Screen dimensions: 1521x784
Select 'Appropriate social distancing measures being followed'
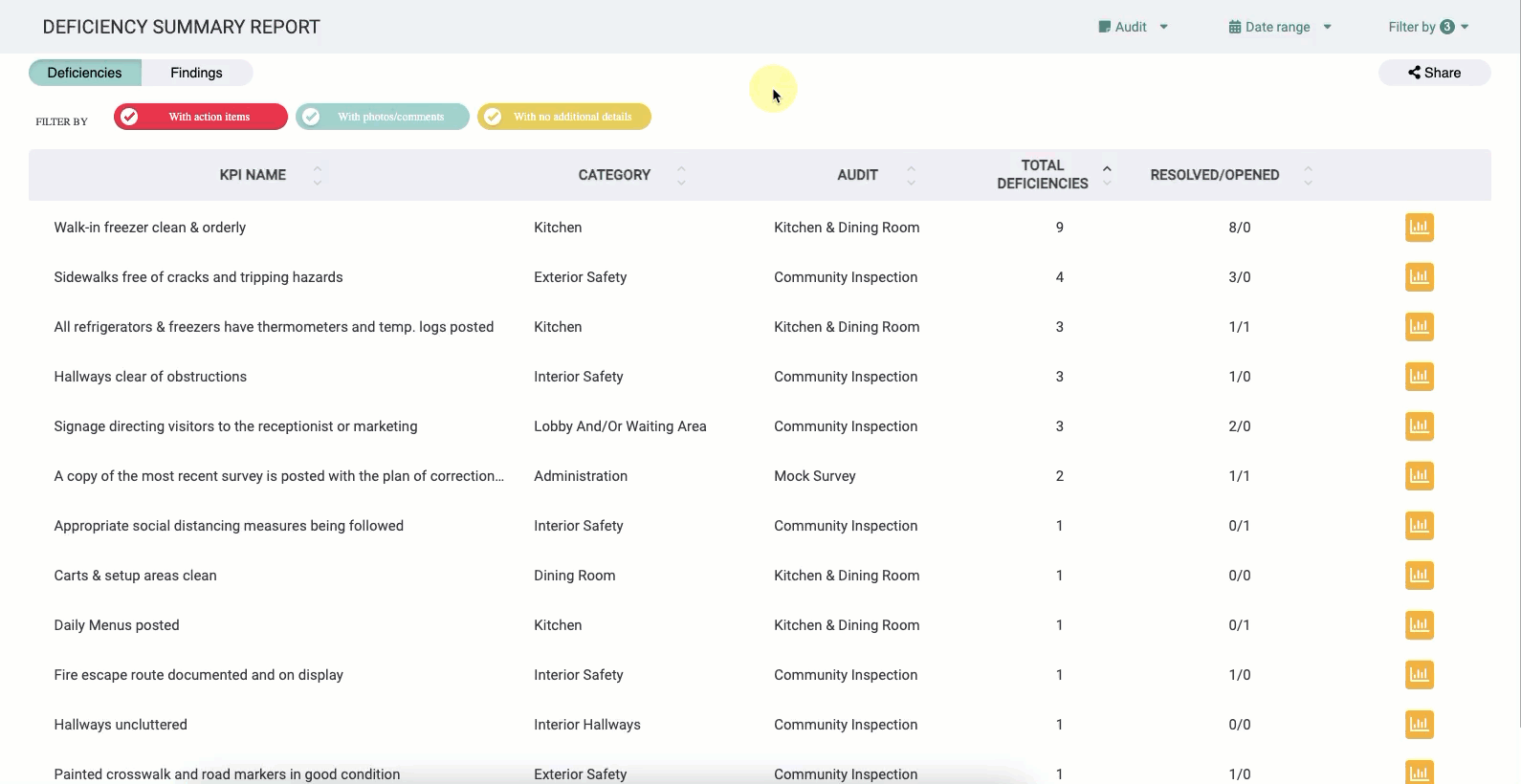(x=229, y=526)
